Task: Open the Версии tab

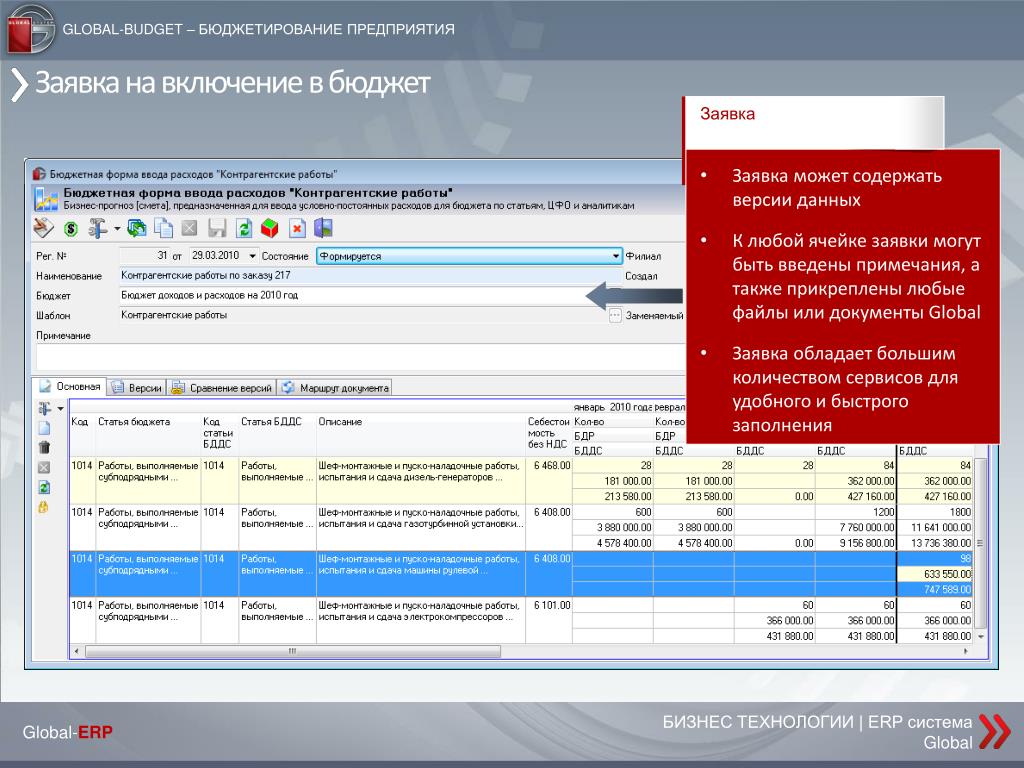Action: (136, 388)
